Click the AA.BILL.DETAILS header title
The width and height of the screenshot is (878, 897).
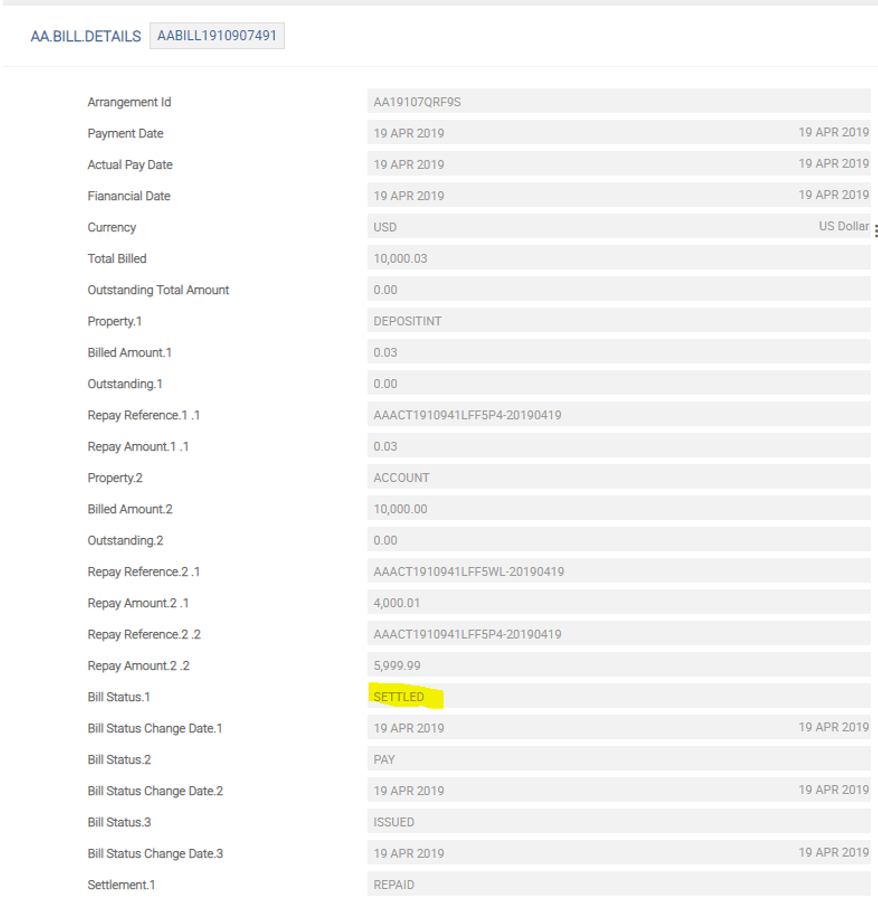click(x=85, y=37)
